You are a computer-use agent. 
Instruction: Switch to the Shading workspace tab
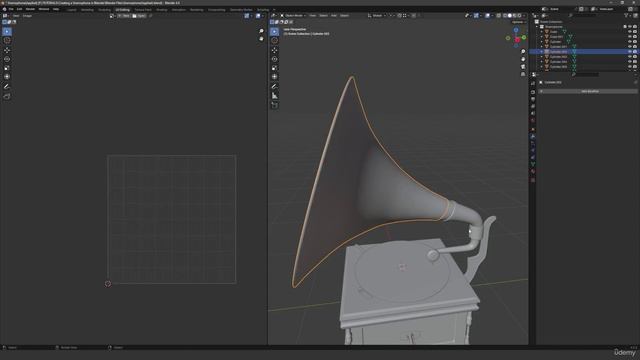tap(162, 9)
